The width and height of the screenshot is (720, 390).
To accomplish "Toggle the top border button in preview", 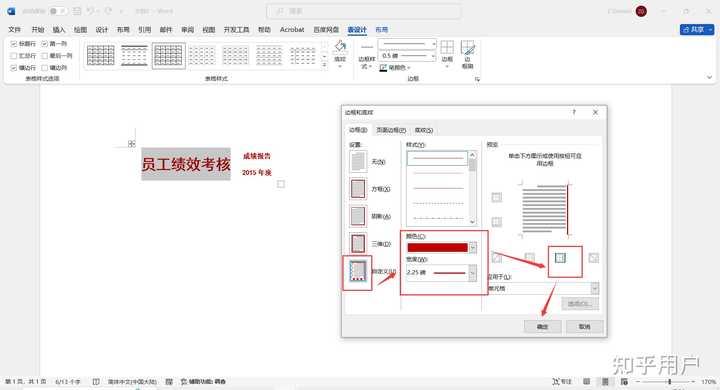I will [496, 198].
